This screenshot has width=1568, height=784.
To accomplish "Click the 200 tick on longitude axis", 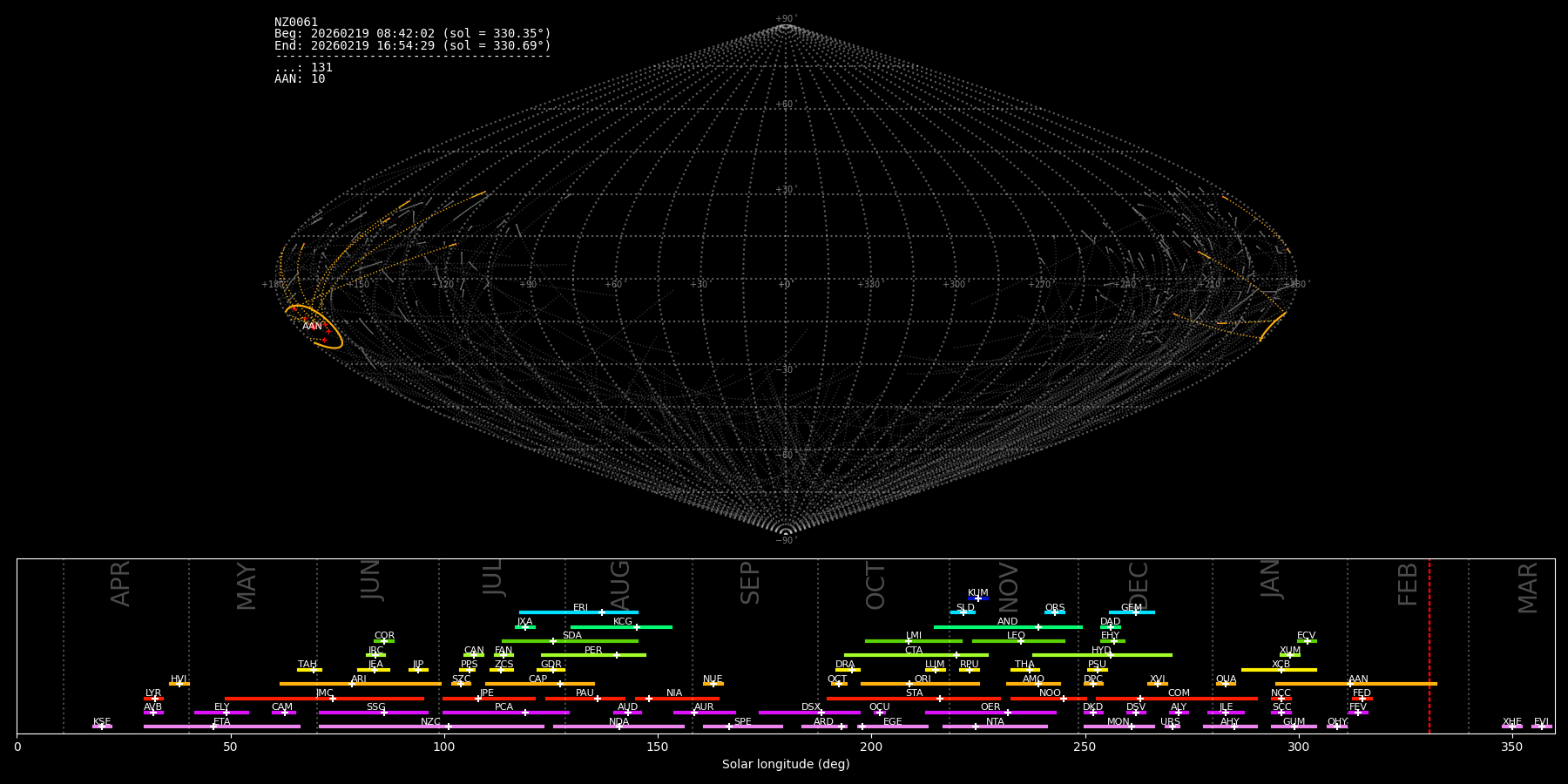I will [871, 747].
